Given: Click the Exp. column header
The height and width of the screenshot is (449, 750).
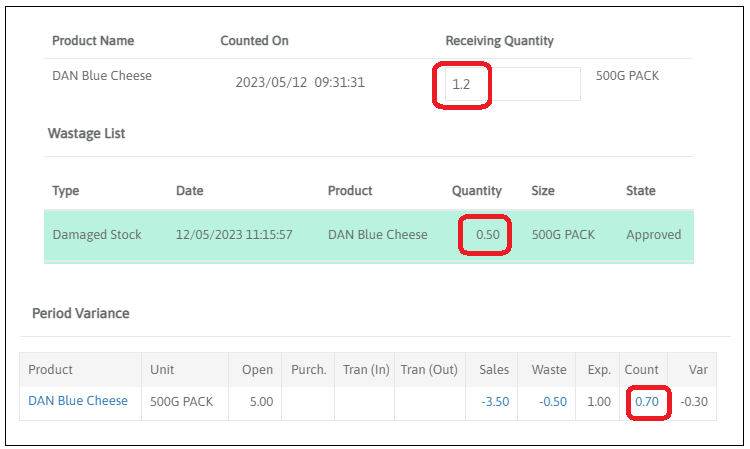Looking at the screenshot, I should pyautogui.click(x=599, y=370).
